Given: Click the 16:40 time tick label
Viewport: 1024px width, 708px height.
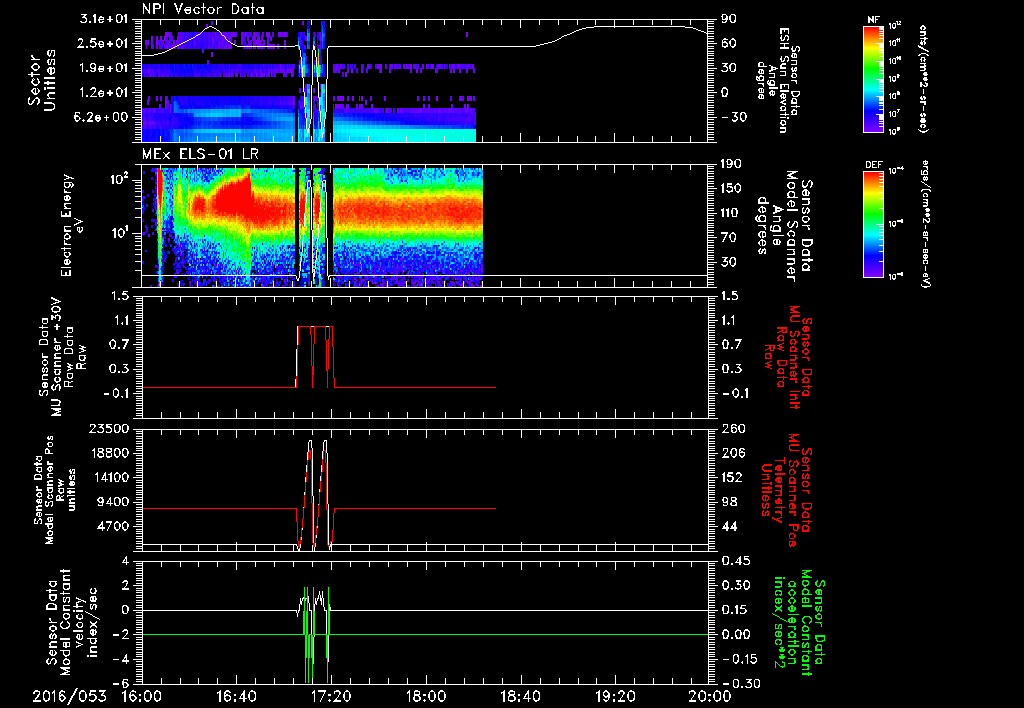Looking at the screenshot, I should click(x=236, y=696).
